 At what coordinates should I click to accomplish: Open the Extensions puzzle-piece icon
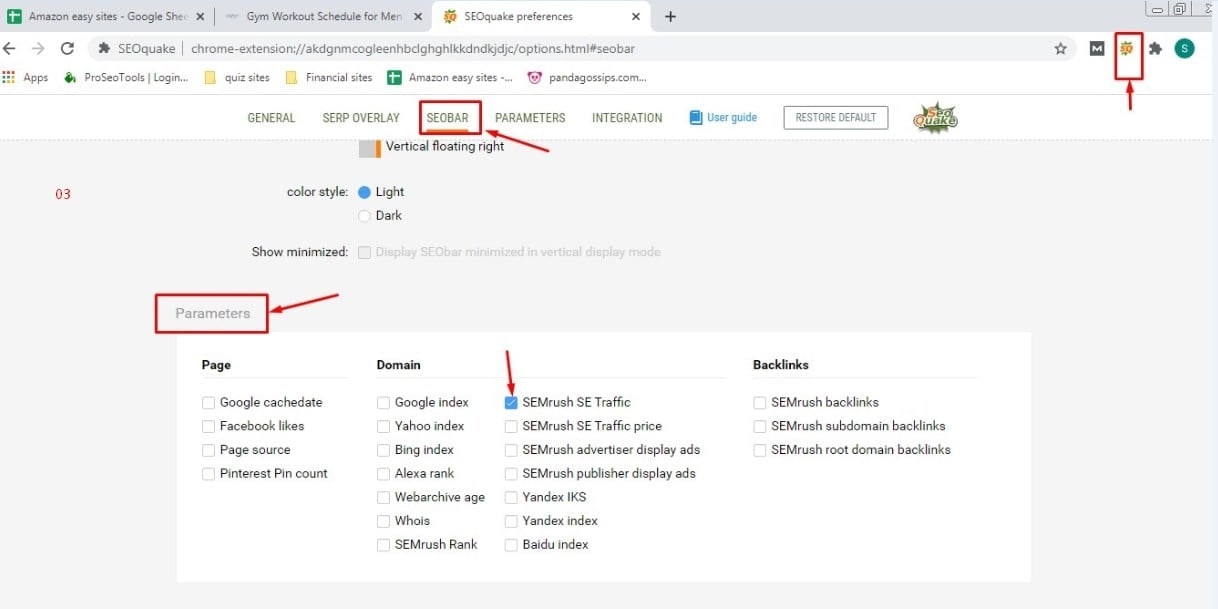tap(1155, 48)
